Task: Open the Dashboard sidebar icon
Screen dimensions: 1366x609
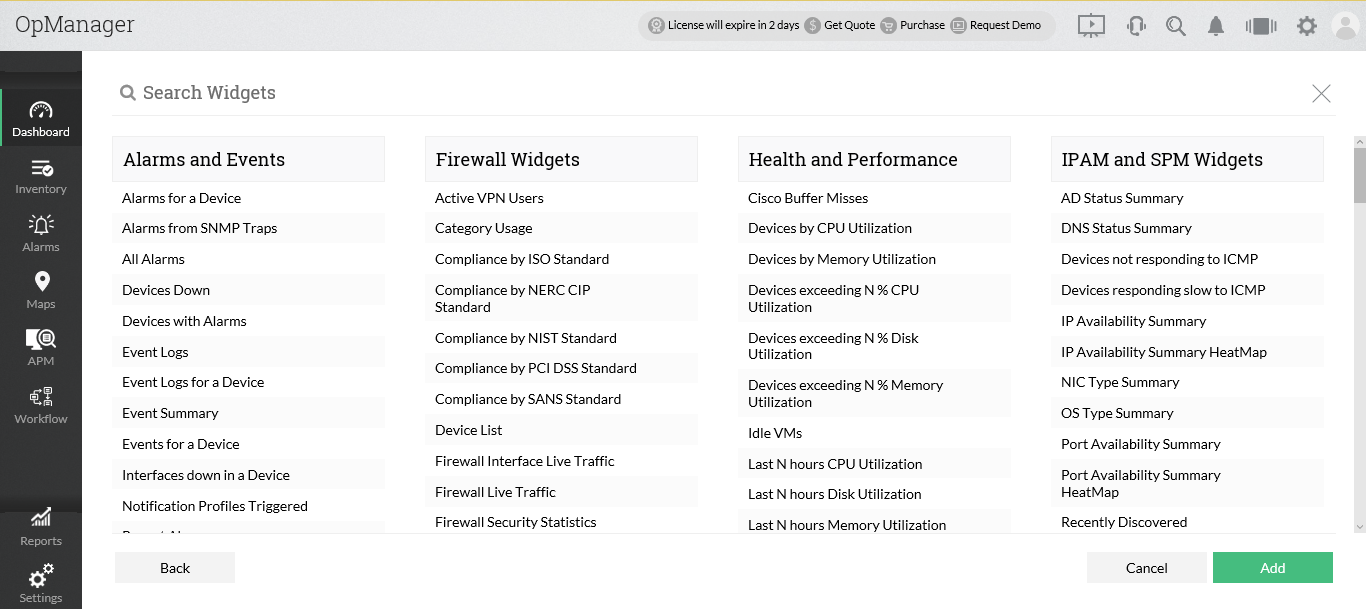Action: (41, 118)
